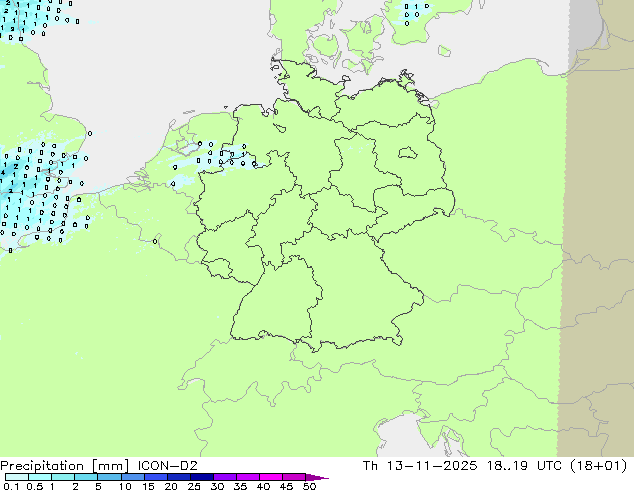
Task: Click the 'ICON-D2' model label
Action: click(x=167, y=466)
